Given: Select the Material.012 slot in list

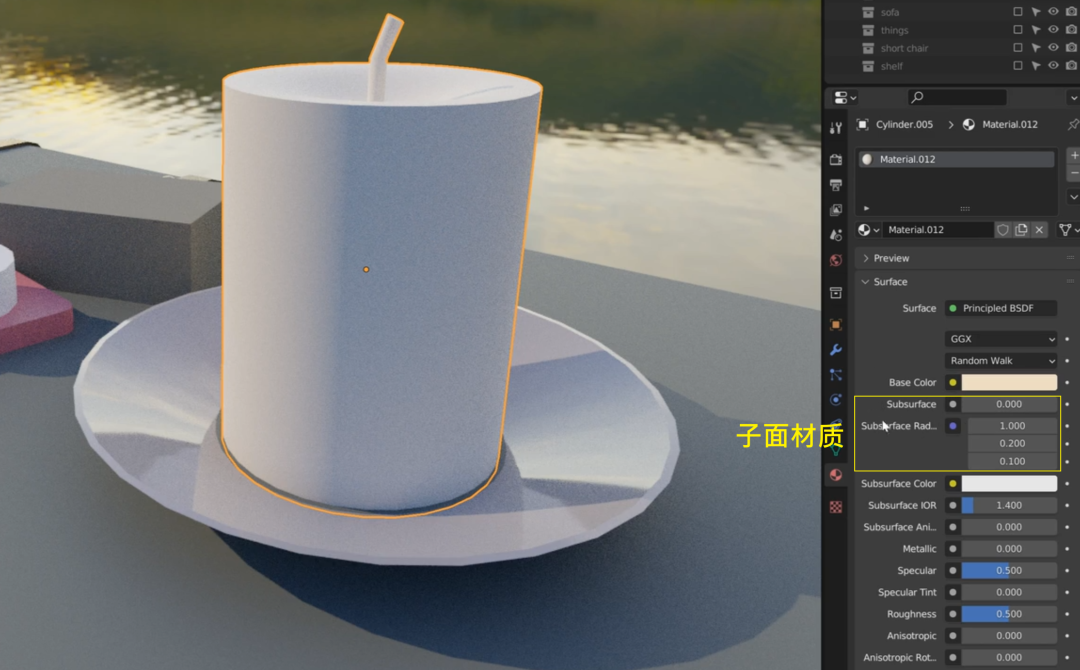Looking at the screenshot, I should point(957,159).
